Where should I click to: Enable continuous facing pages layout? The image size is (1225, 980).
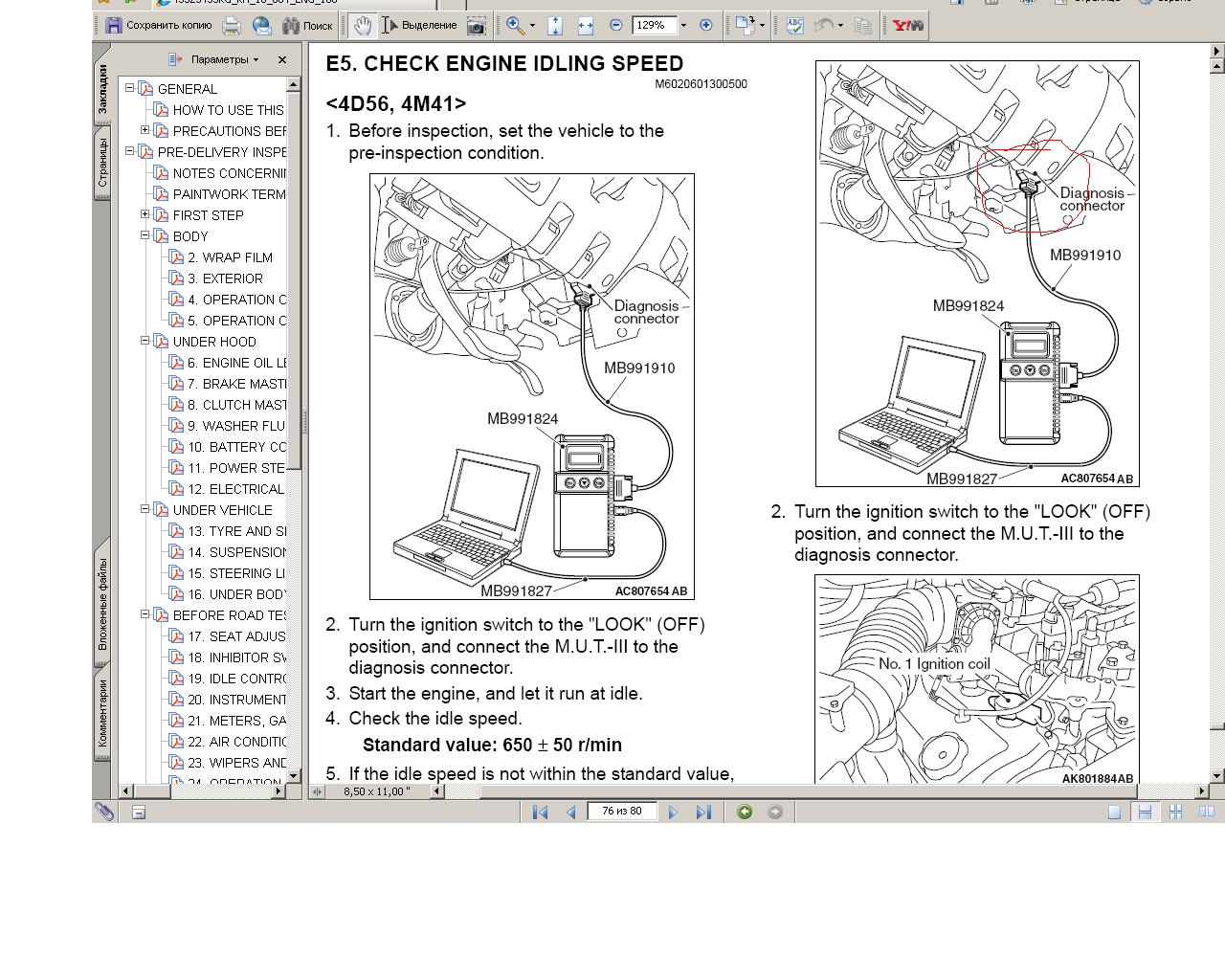point(1175,813)
